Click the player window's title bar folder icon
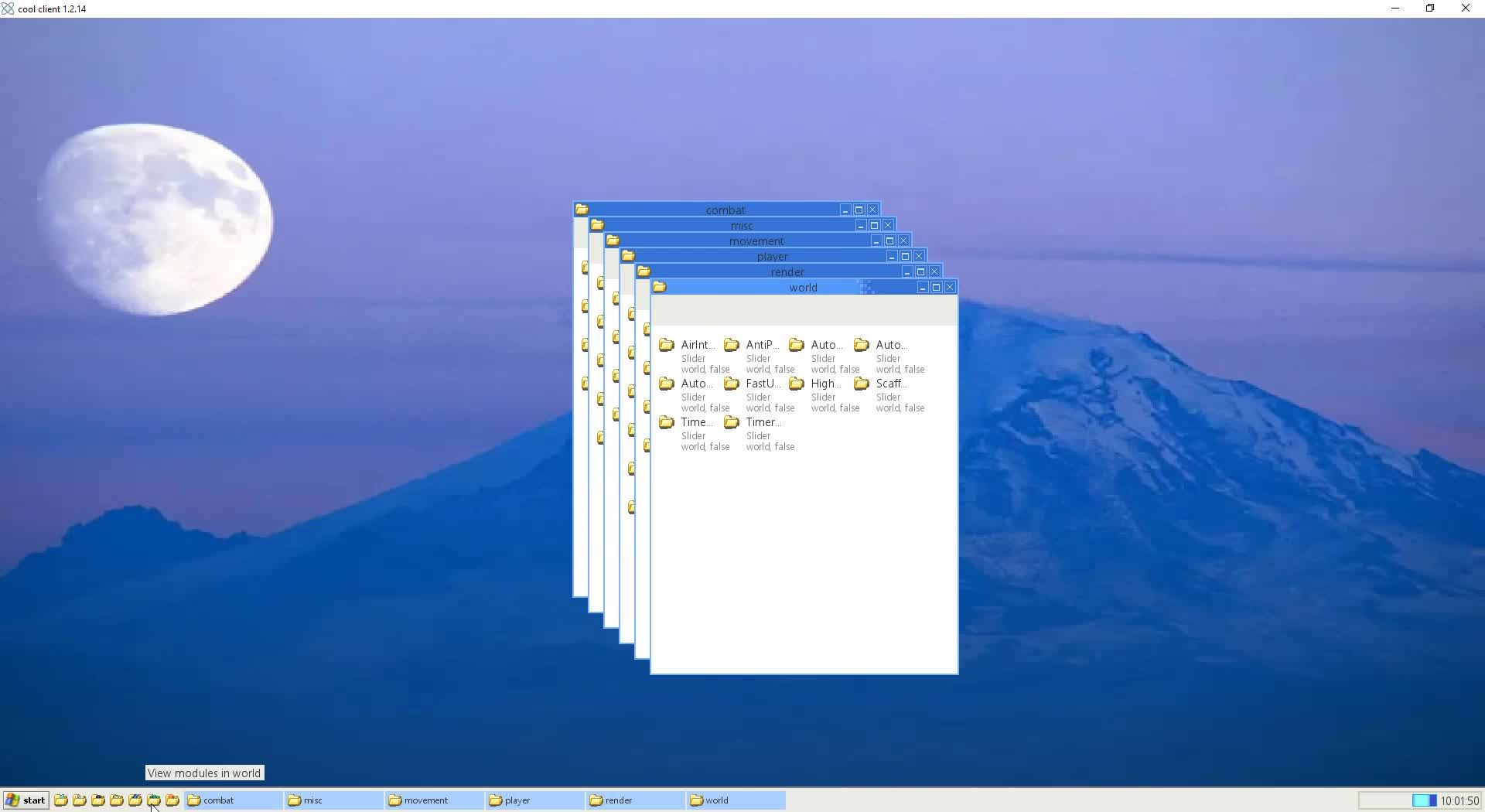This screenshot has width=1485, height=812. (628, 256)
